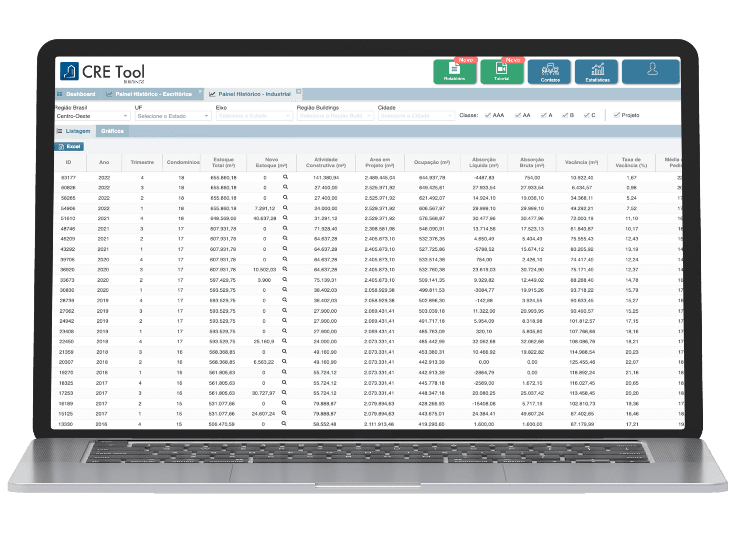
Task: Open the Região Buildings dropdown
Action: [335, 116]
